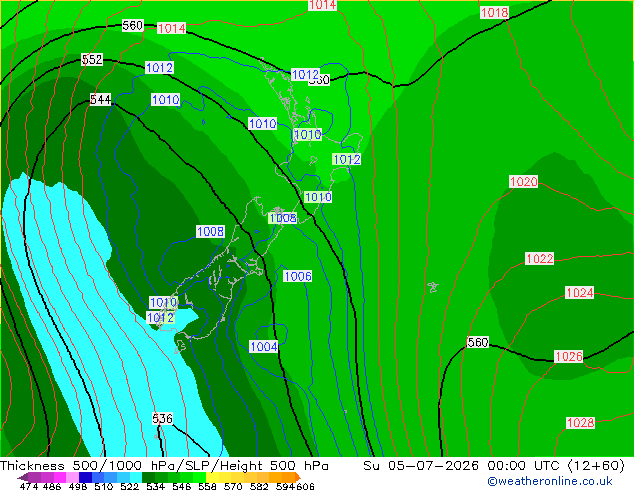This screenshot has width=634, height=490.
Task: Click the 552 height contour label
Action: click(92, 59)
